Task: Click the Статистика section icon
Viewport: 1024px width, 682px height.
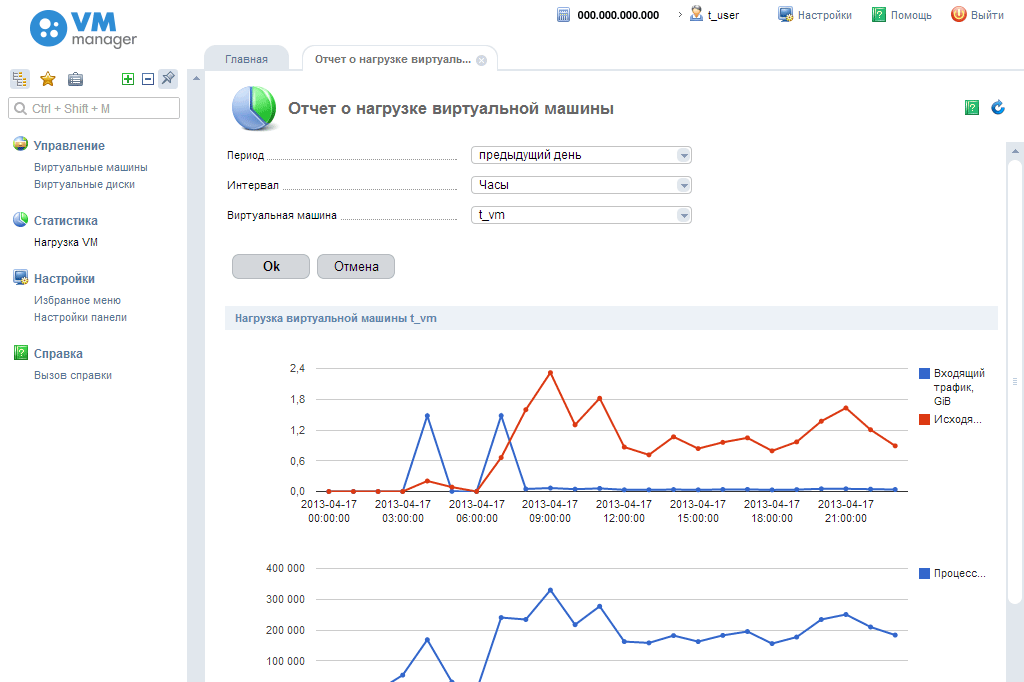Action: [x=21, y=219]
